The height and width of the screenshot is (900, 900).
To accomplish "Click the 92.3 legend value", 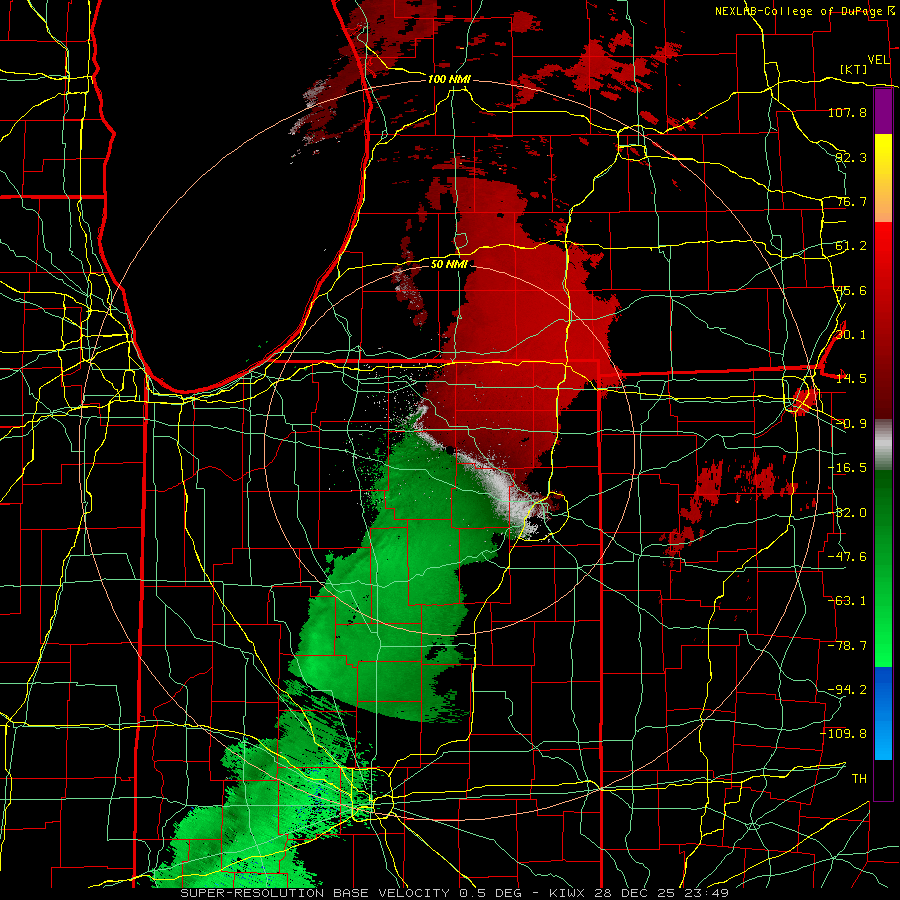I will (x=851, y=157).
